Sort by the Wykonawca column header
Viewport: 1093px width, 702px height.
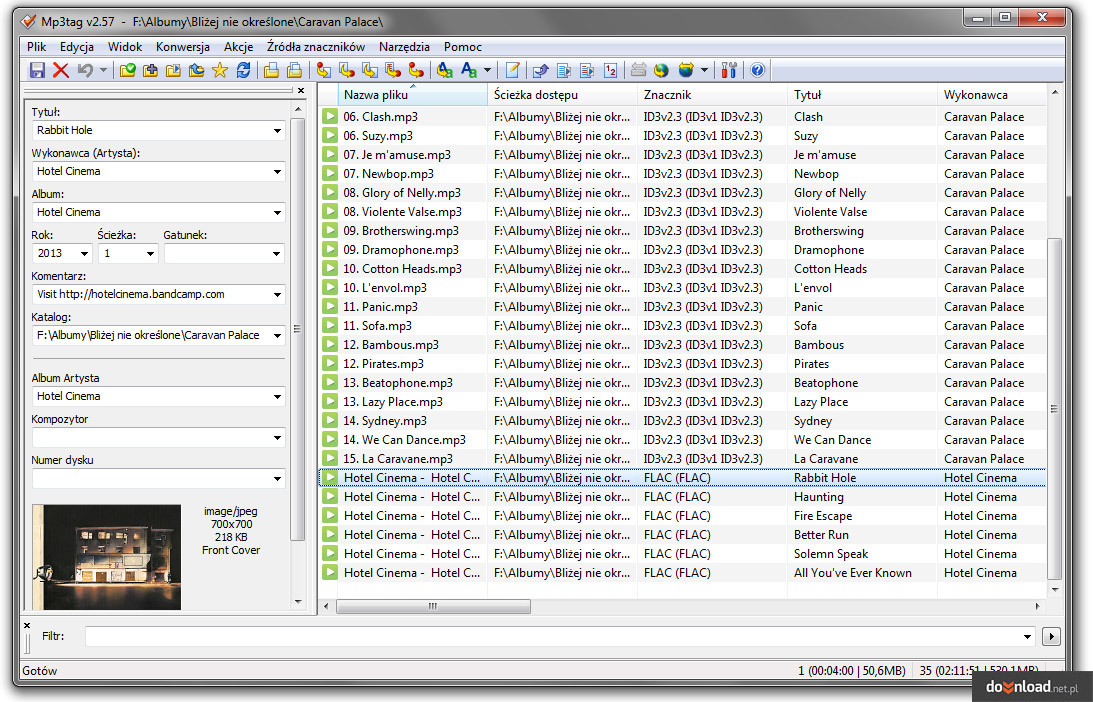[x=991, y=95]
